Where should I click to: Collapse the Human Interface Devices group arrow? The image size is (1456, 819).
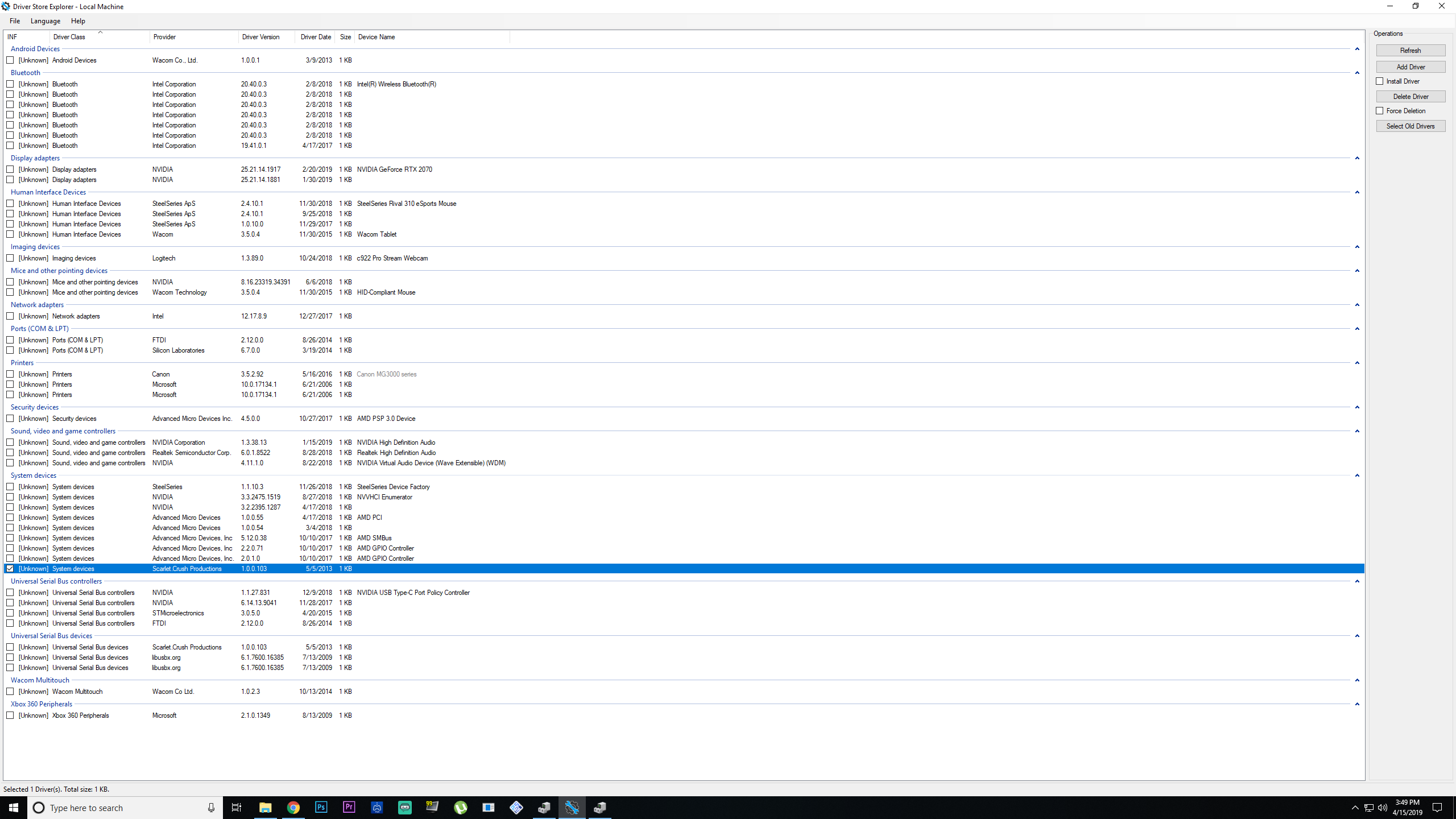click(1357, 192)
